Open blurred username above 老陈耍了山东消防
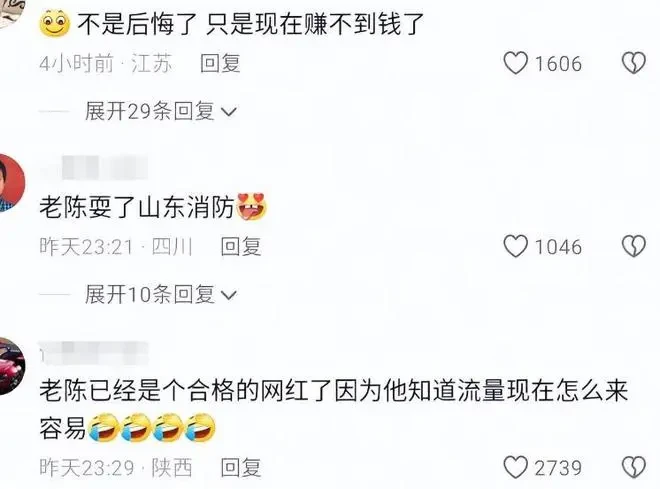 pos(93,167)
